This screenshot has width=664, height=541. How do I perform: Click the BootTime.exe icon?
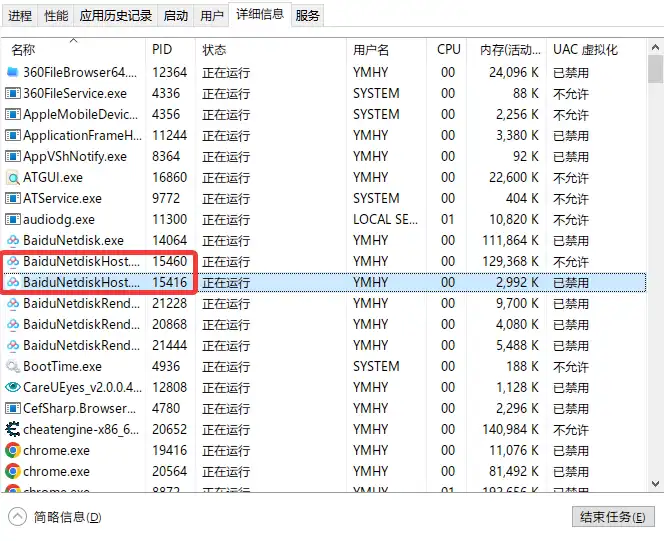pyautogui.click(x=13, y=366)
